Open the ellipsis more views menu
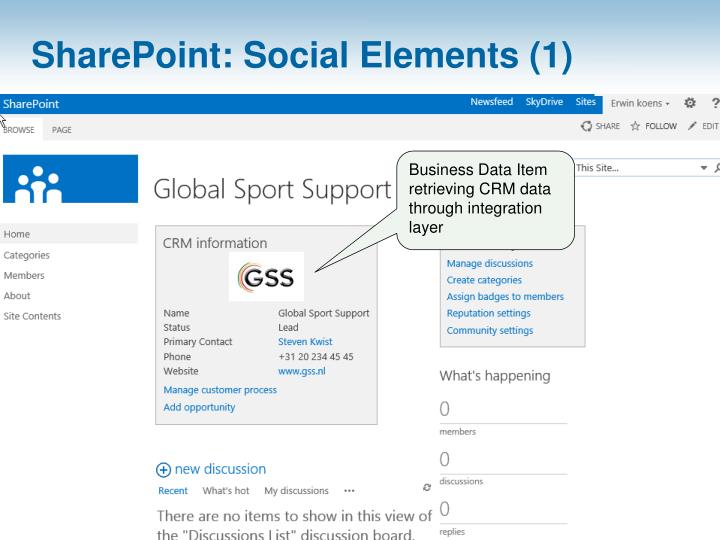Image resolution: width=720 pixels, height=540 pixels. point(349,491)
